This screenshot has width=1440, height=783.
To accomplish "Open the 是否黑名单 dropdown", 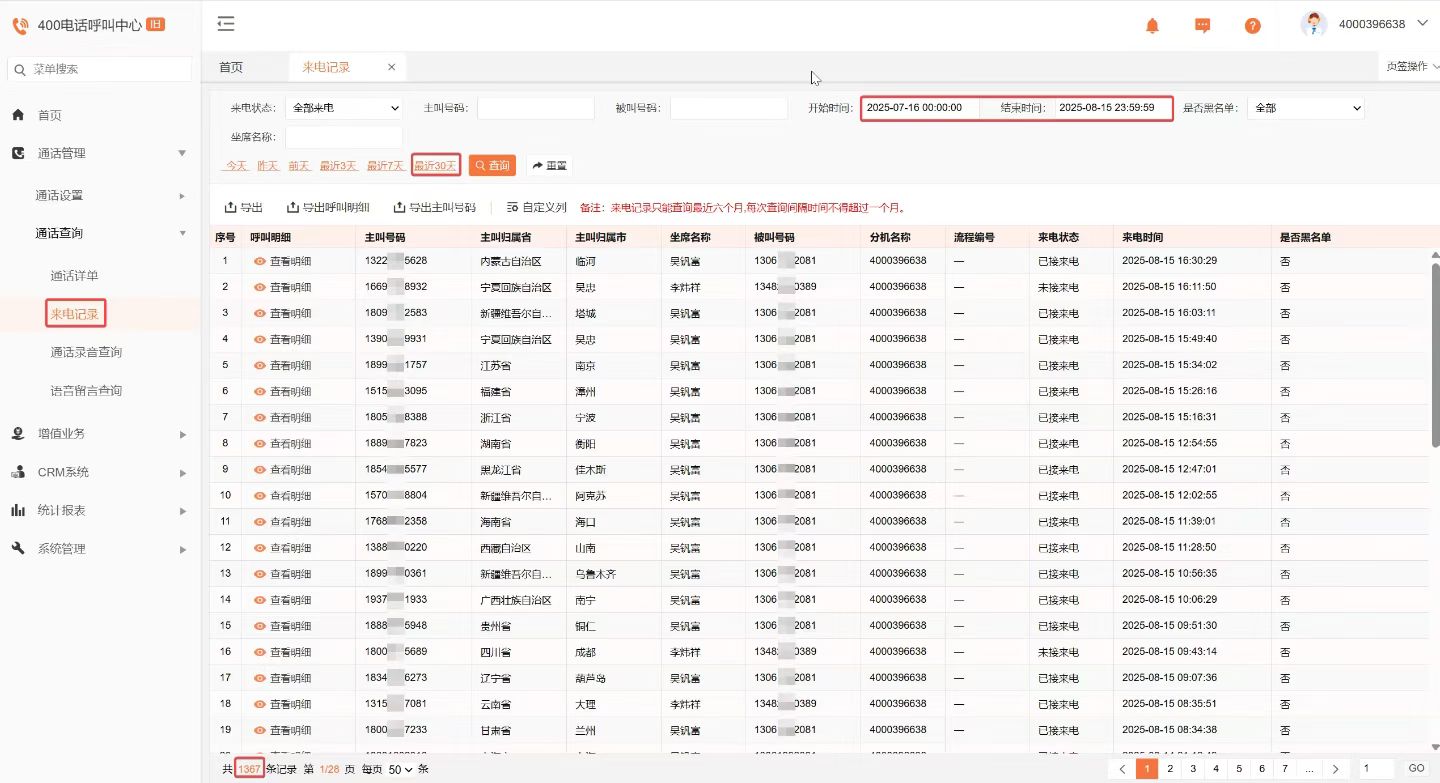I will (1305, 108).
